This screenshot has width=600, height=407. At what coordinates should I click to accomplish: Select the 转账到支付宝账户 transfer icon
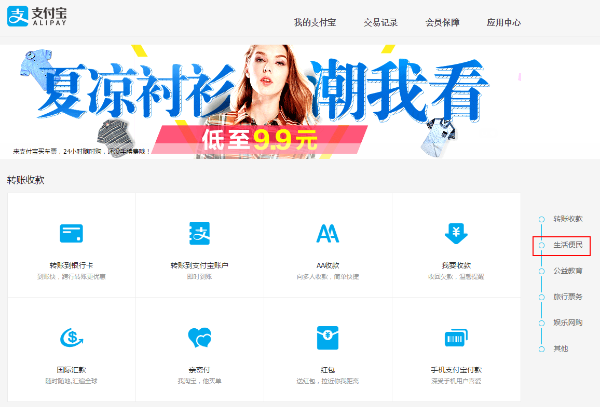pyautogui.click(x=200, y=234)
